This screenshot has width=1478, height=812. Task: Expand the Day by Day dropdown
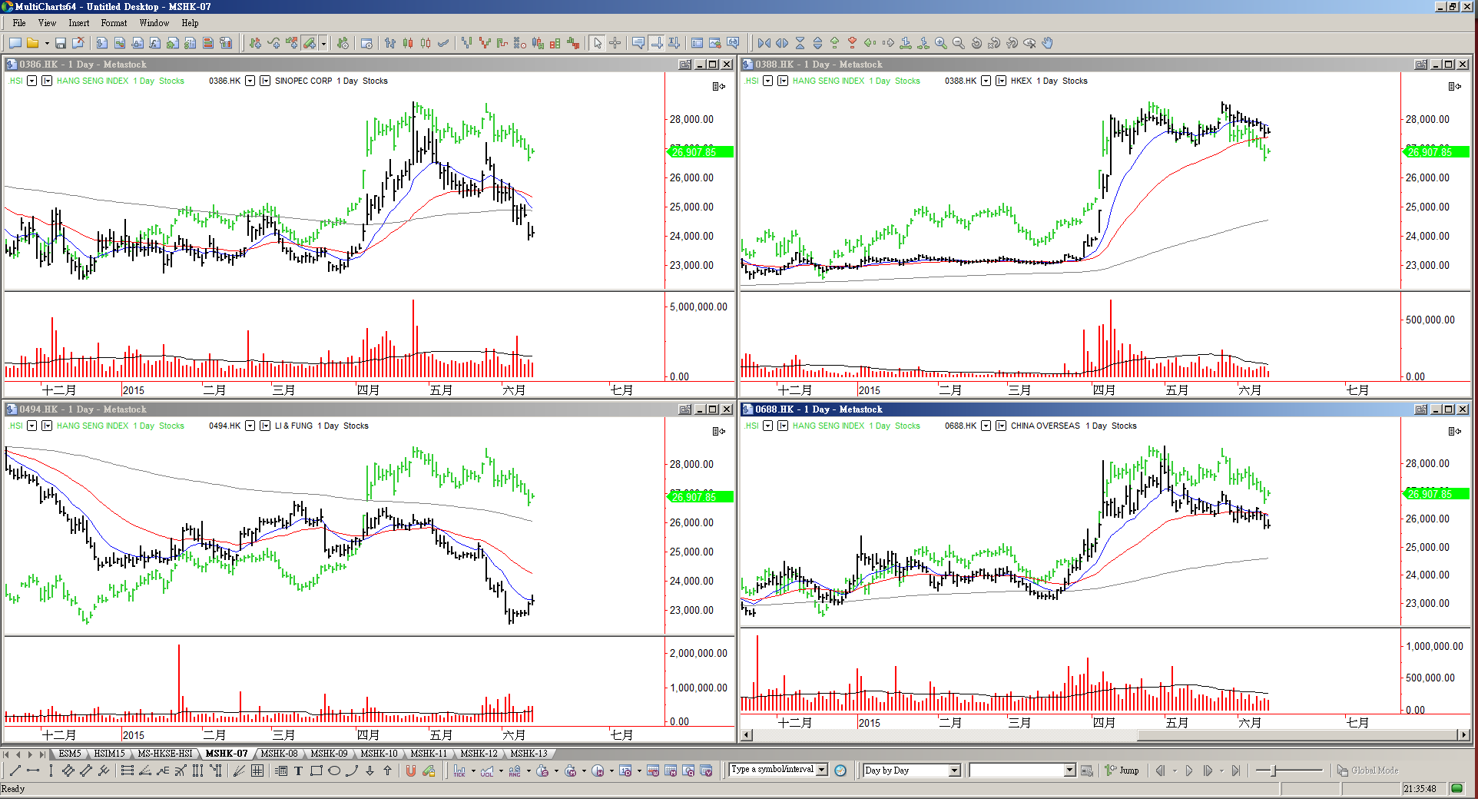(x=955, y=771)
